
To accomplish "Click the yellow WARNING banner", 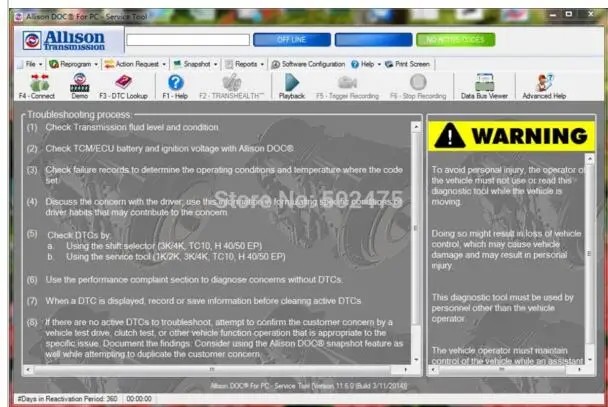I will [511, 136].
